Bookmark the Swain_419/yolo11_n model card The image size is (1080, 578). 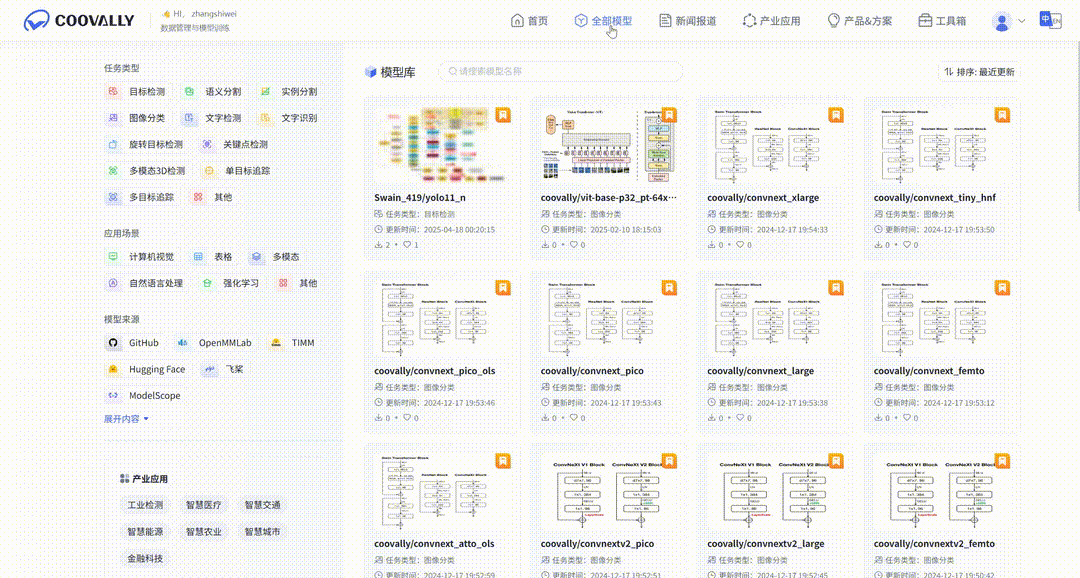coord(503,114)
